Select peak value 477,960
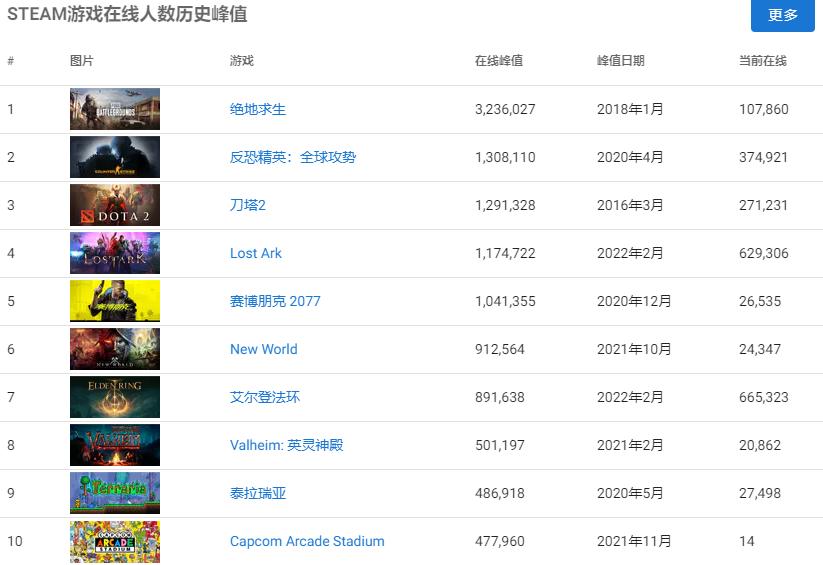The image size is (823, 565). point(500,541)
